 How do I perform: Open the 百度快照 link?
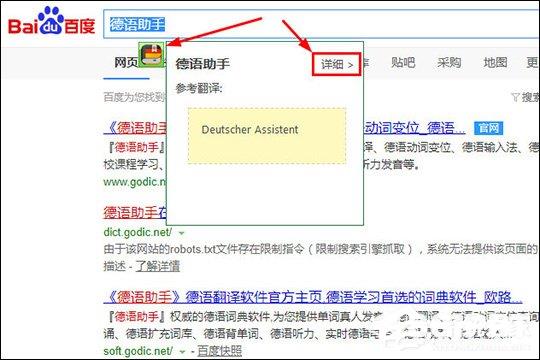pos(220,351)
